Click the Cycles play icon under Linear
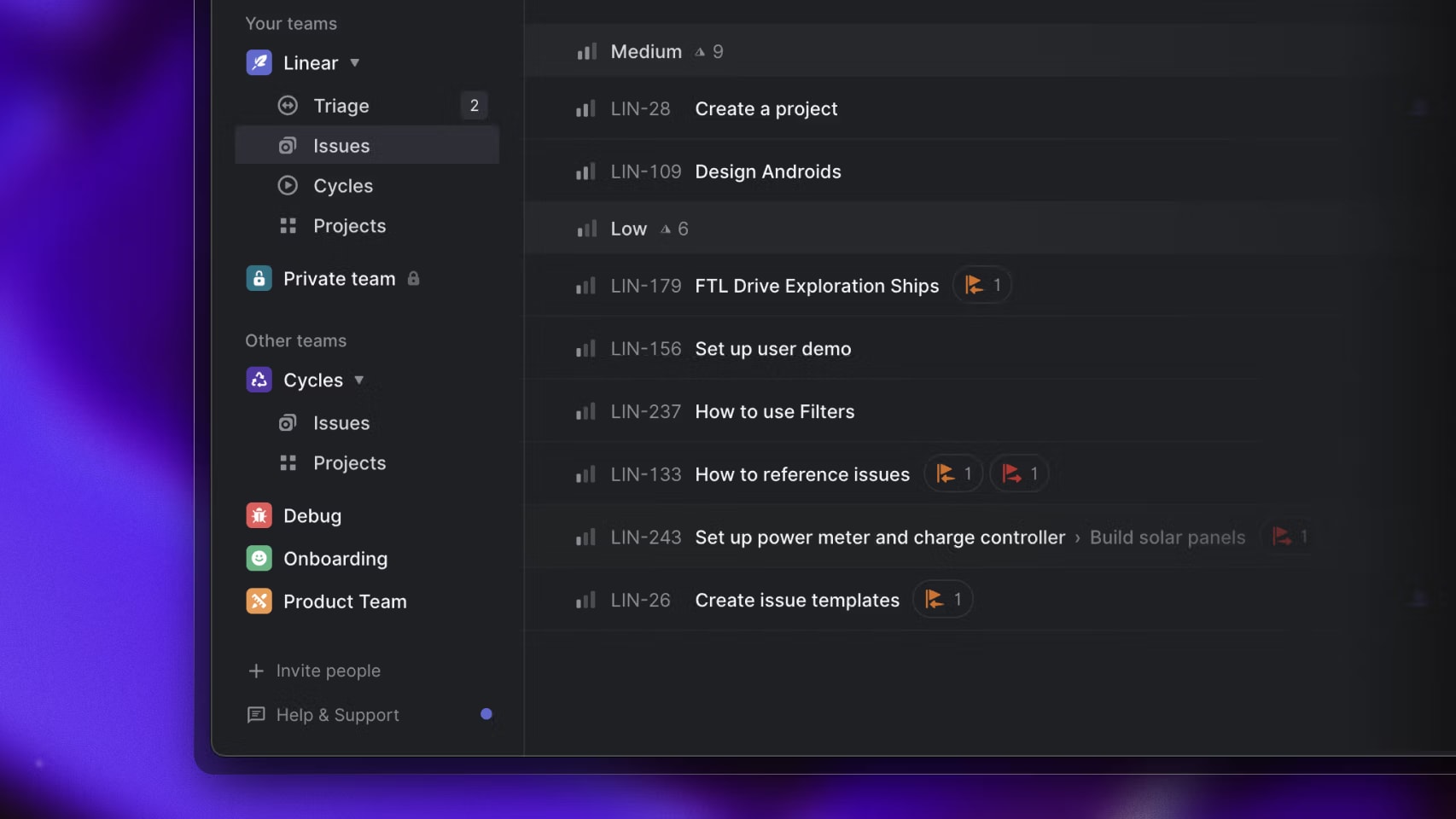 point(288,185)
